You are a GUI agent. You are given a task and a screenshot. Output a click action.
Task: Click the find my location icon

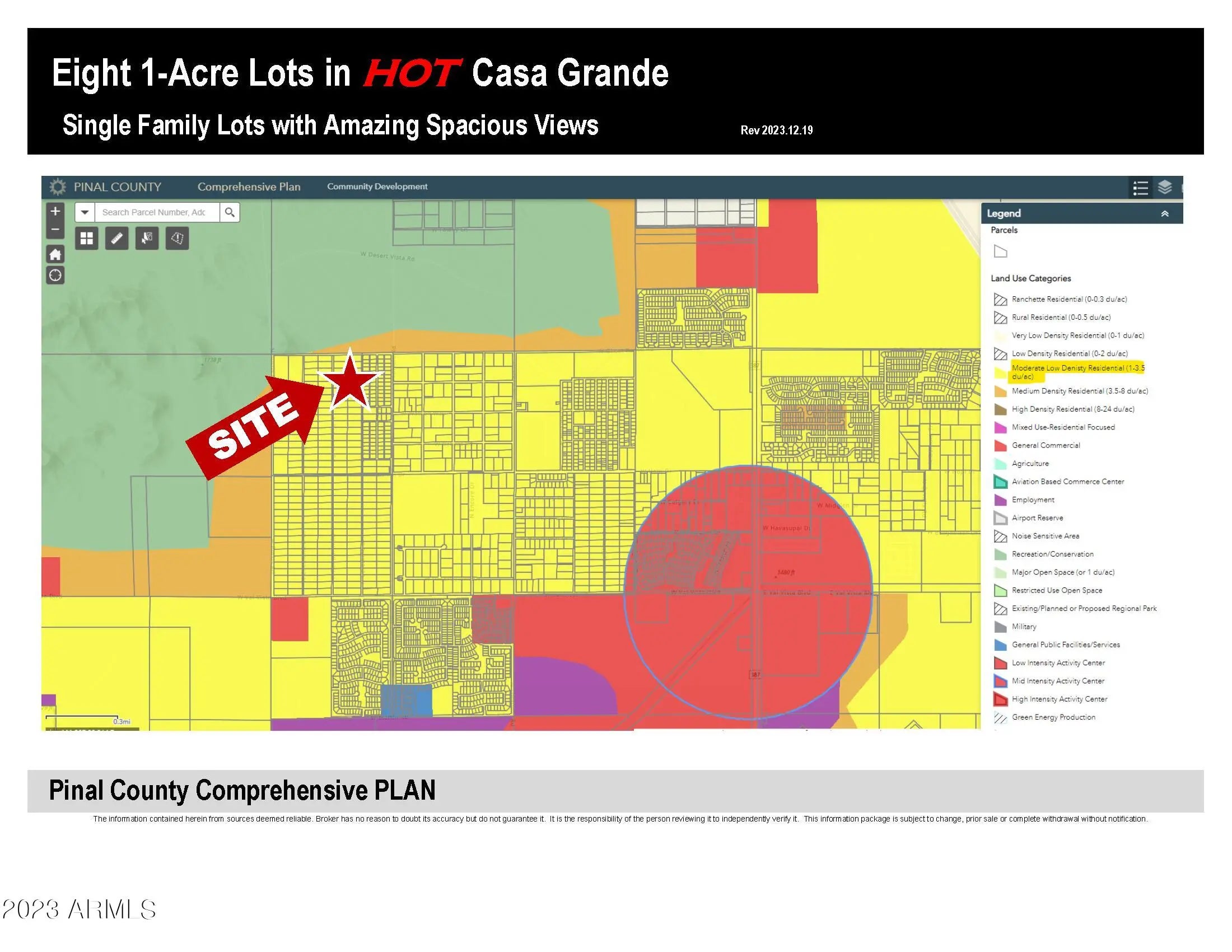click(x=55, y=275)
